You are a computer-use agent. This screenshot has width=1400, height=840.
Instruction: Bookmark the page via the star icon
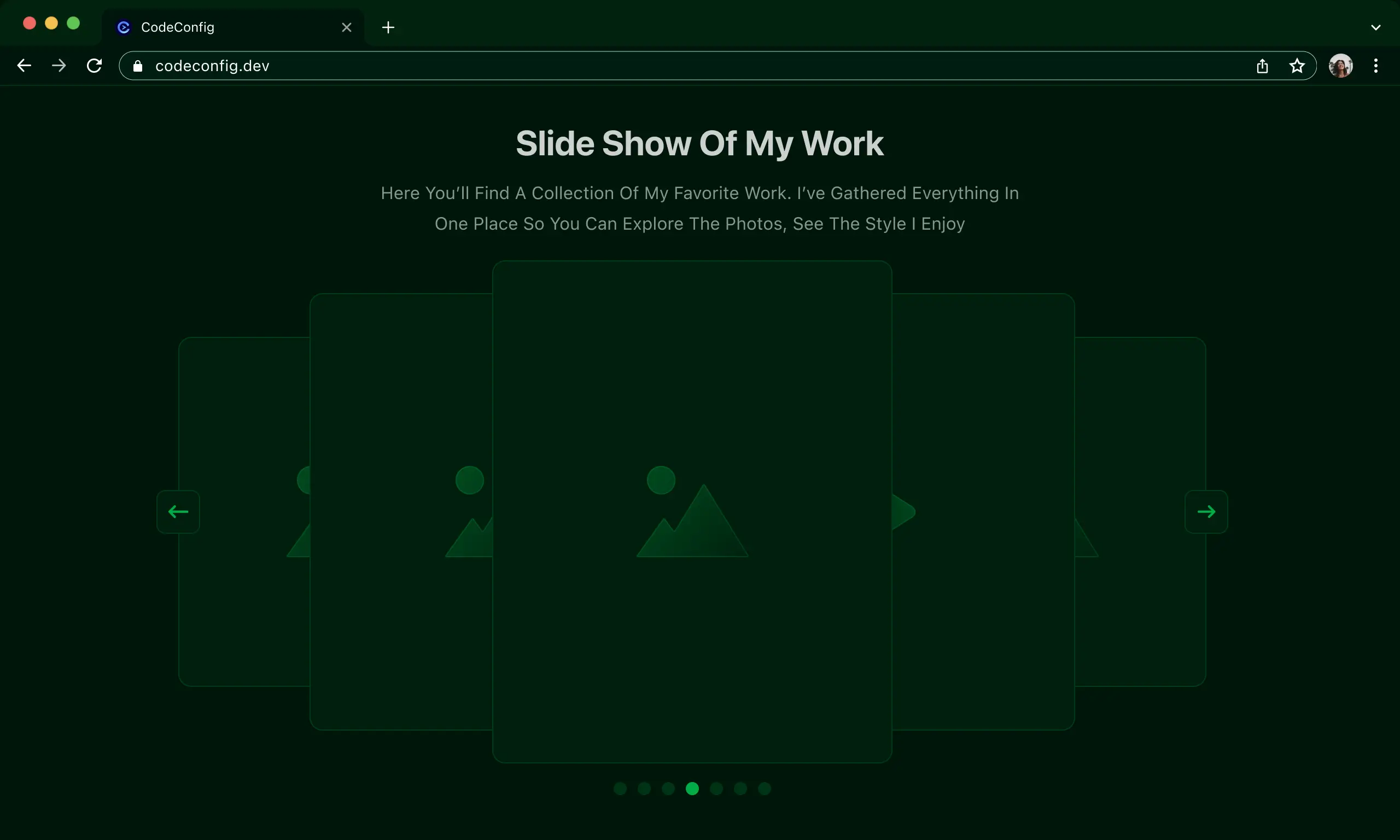click(x=1297, y=66)
